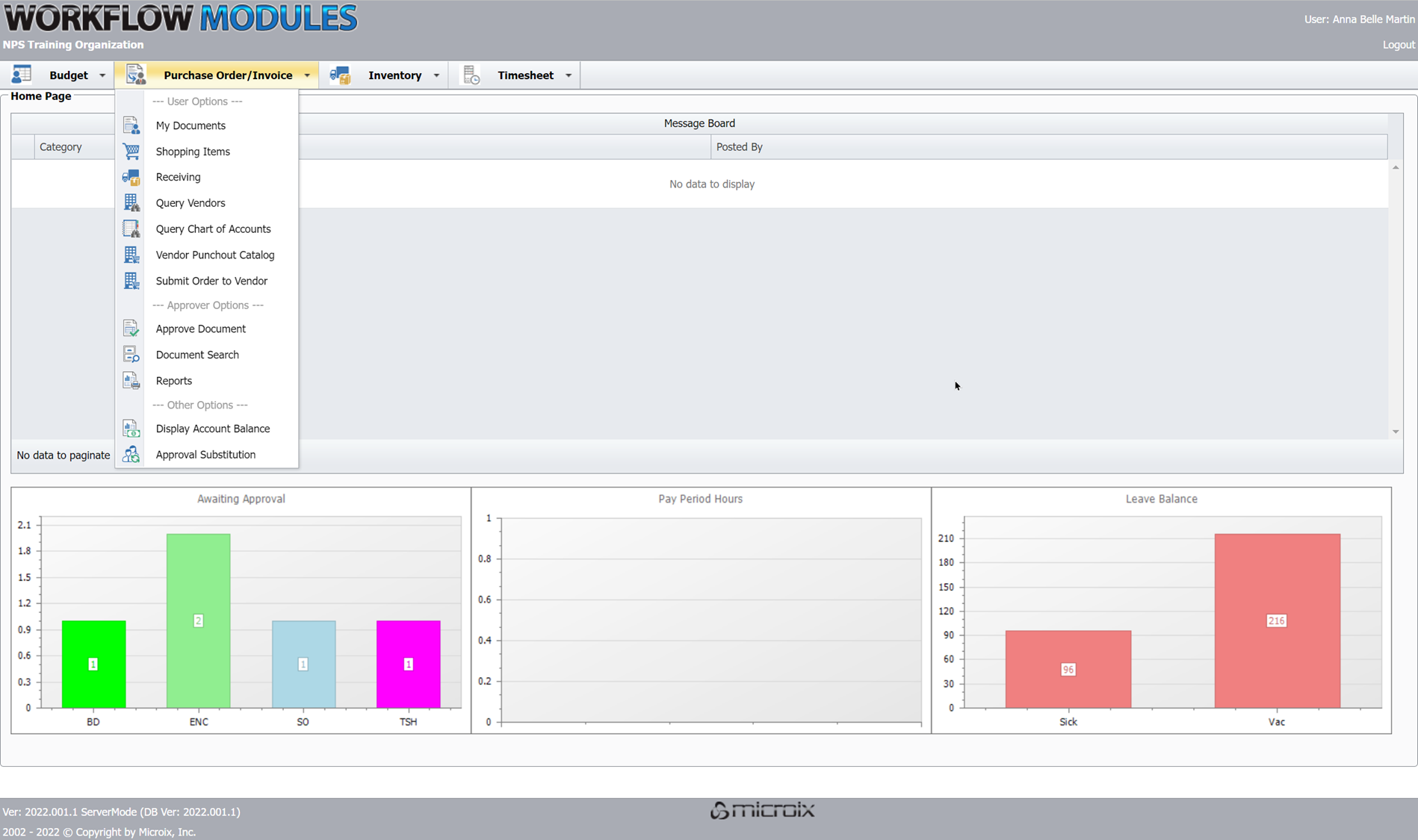This screenshot has height=840, width=1418.
Task: Choose Vendor Punchout Catalog menu entry
Action: click(215, 255)
